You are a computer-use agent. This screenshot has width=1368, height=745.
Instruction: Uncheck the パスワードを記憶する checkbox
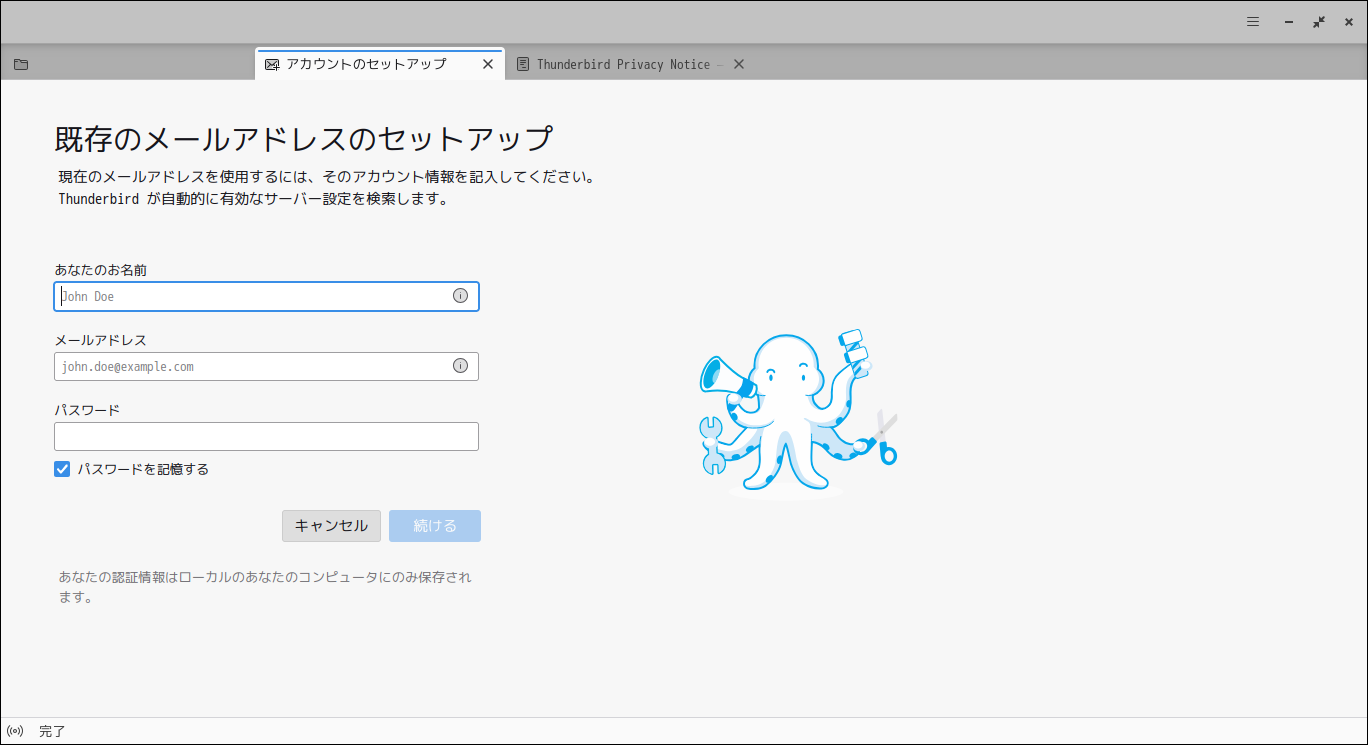62,469
